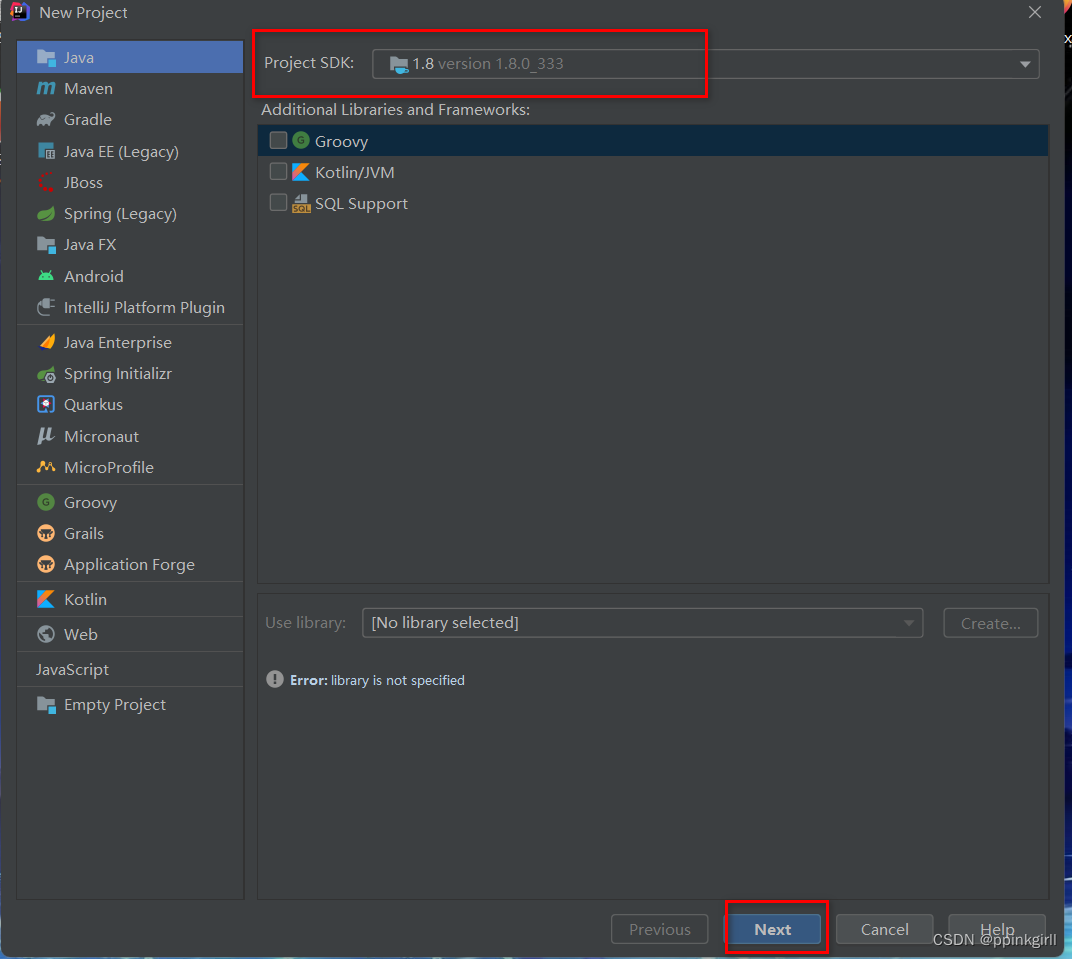This screenshot has height=959, width=1072.
Task: Click 'Error: library is not specified' message
Action: pyautogui.click(x=377, y=680)
